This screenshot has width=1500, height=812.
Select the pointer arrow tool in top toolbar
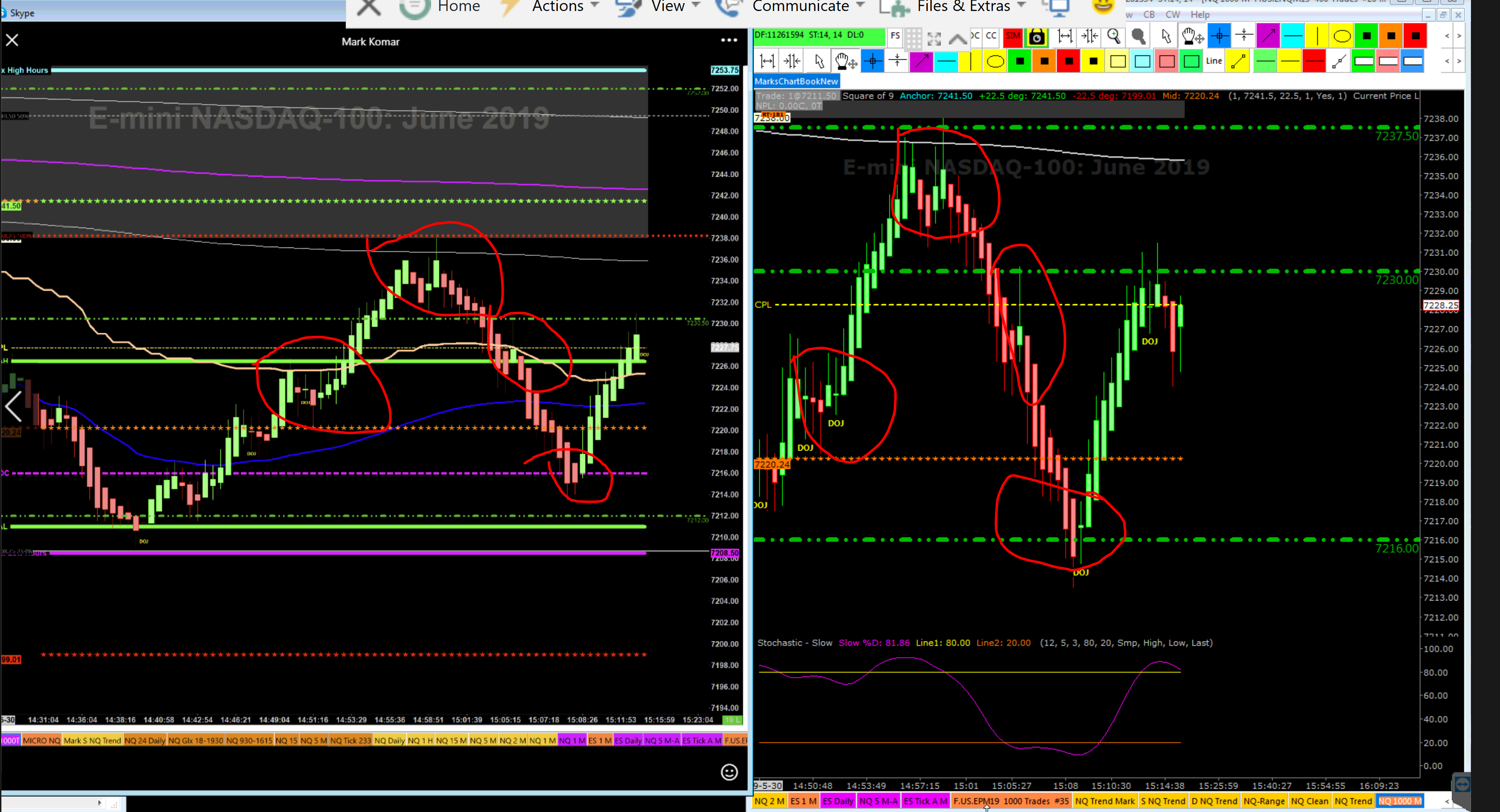point(1166,36)
